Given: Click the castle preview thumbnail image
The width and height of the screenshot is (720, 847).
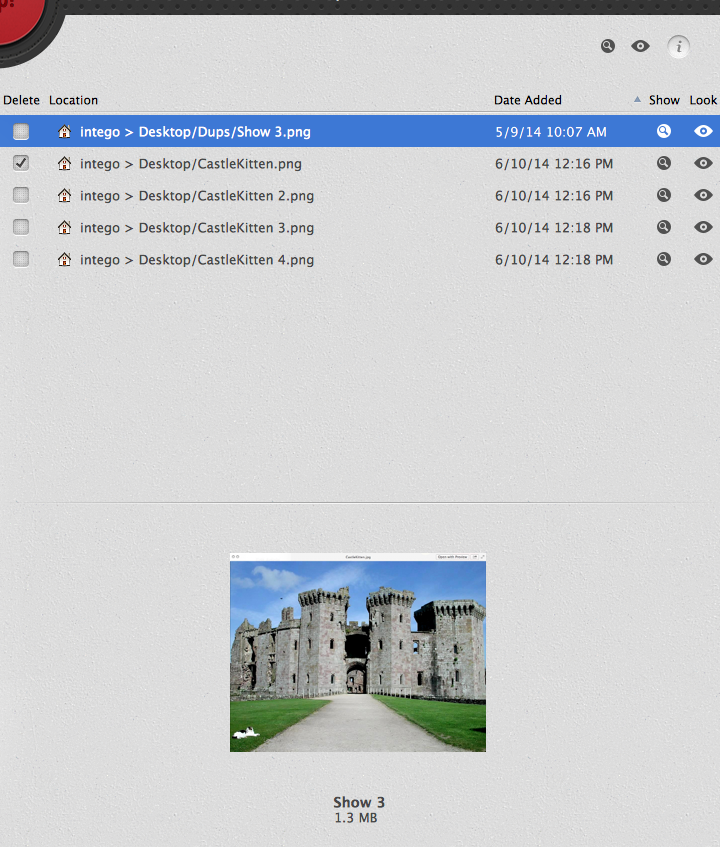Looking at the screenshot, I should [358, 652].
